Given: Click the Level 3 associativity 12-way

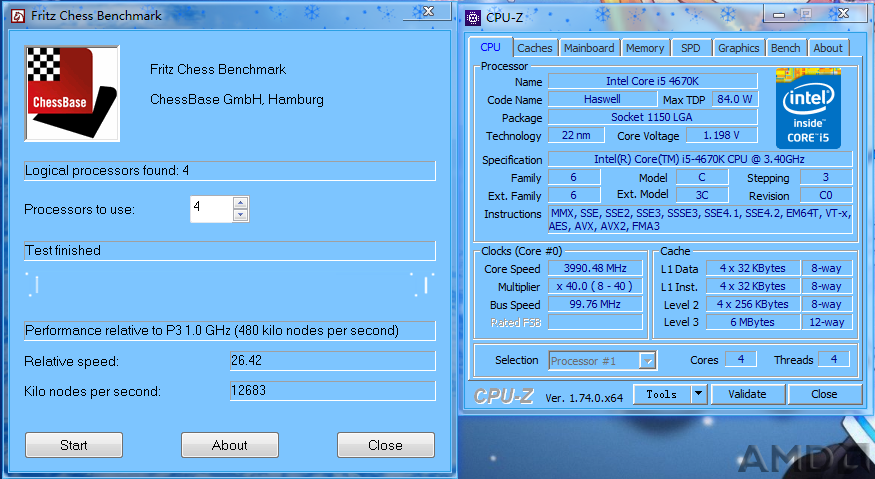Looking at the screenshot, I should [826, 322].
